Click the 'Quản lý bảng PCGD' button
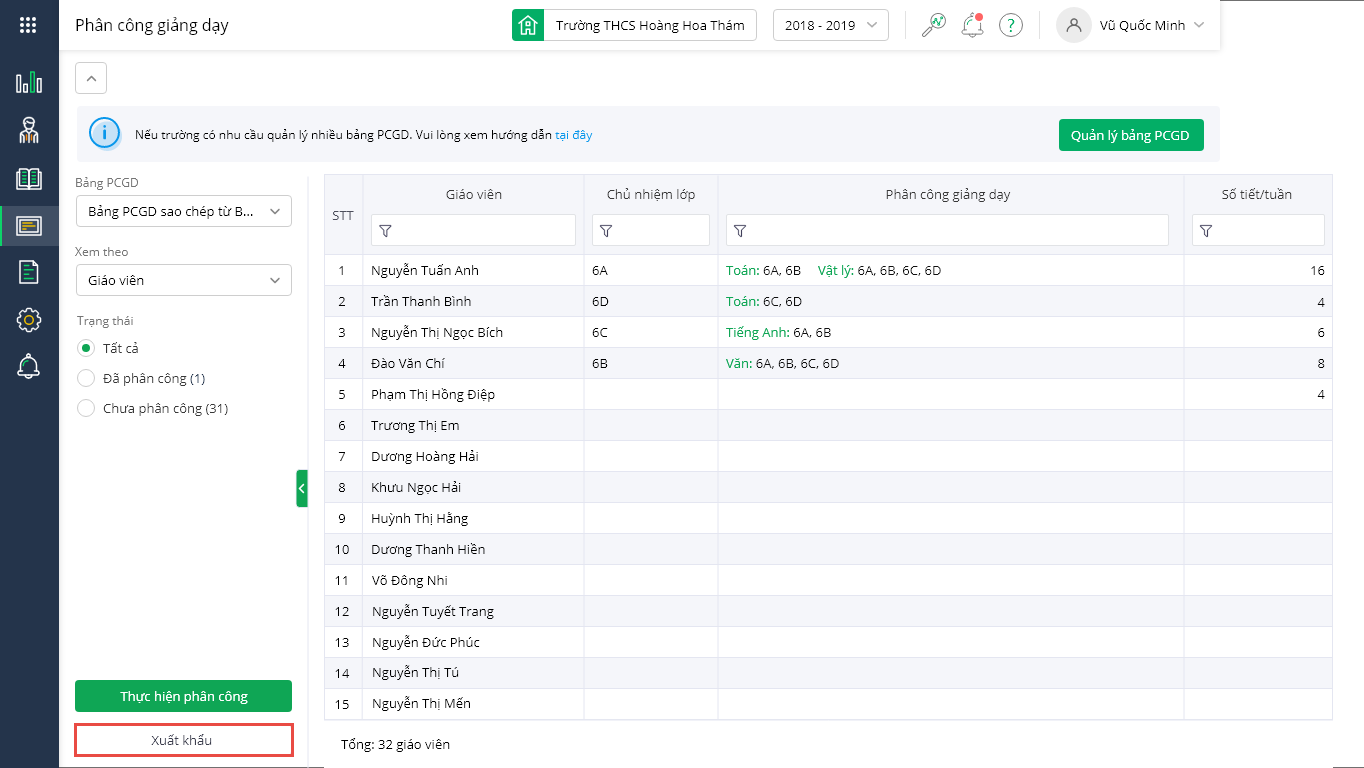 pyautogui.click(x=1130, y=135)
